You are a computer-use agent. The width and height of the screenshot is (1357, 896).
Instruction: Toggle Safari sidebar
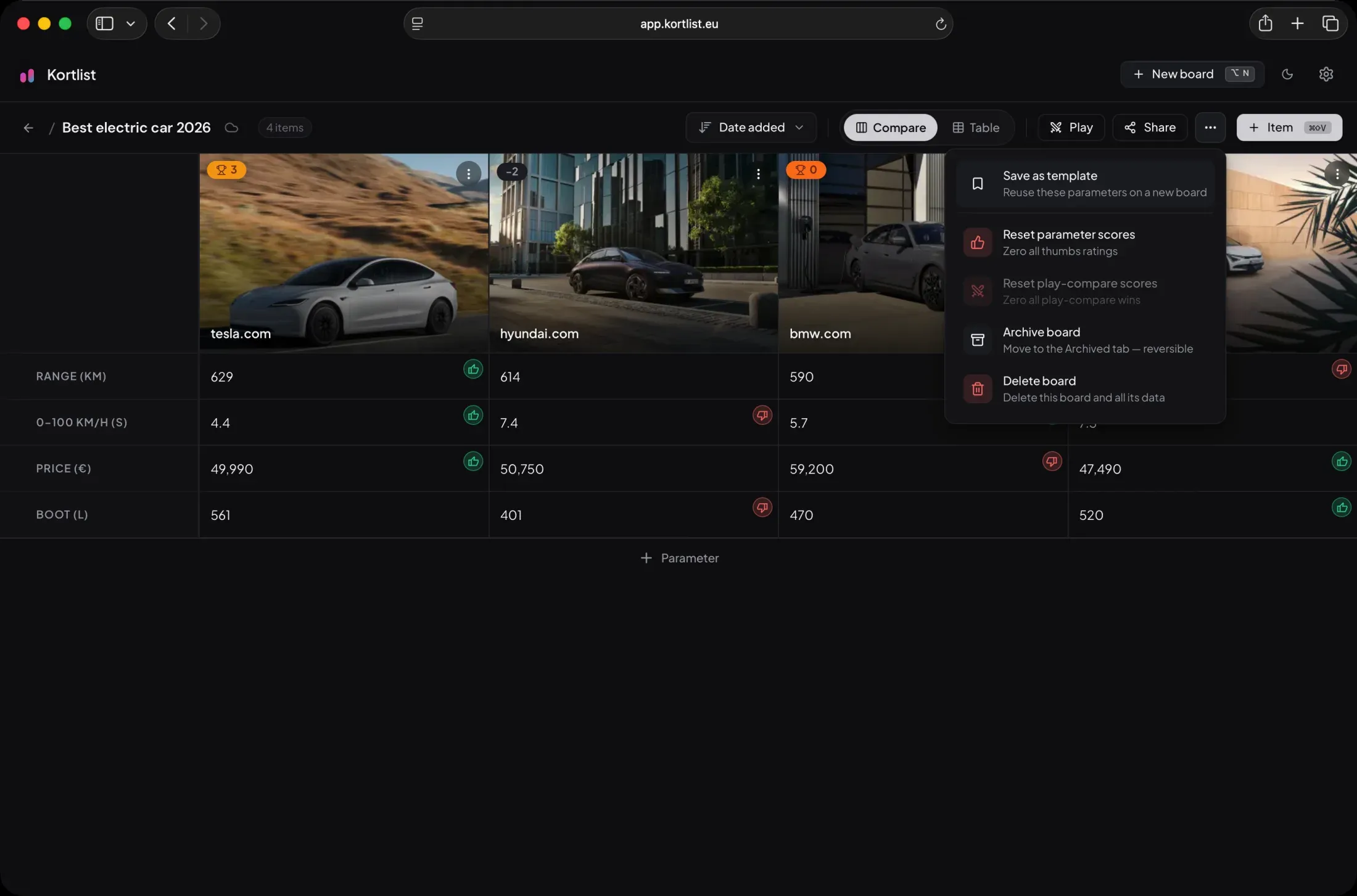105,23
